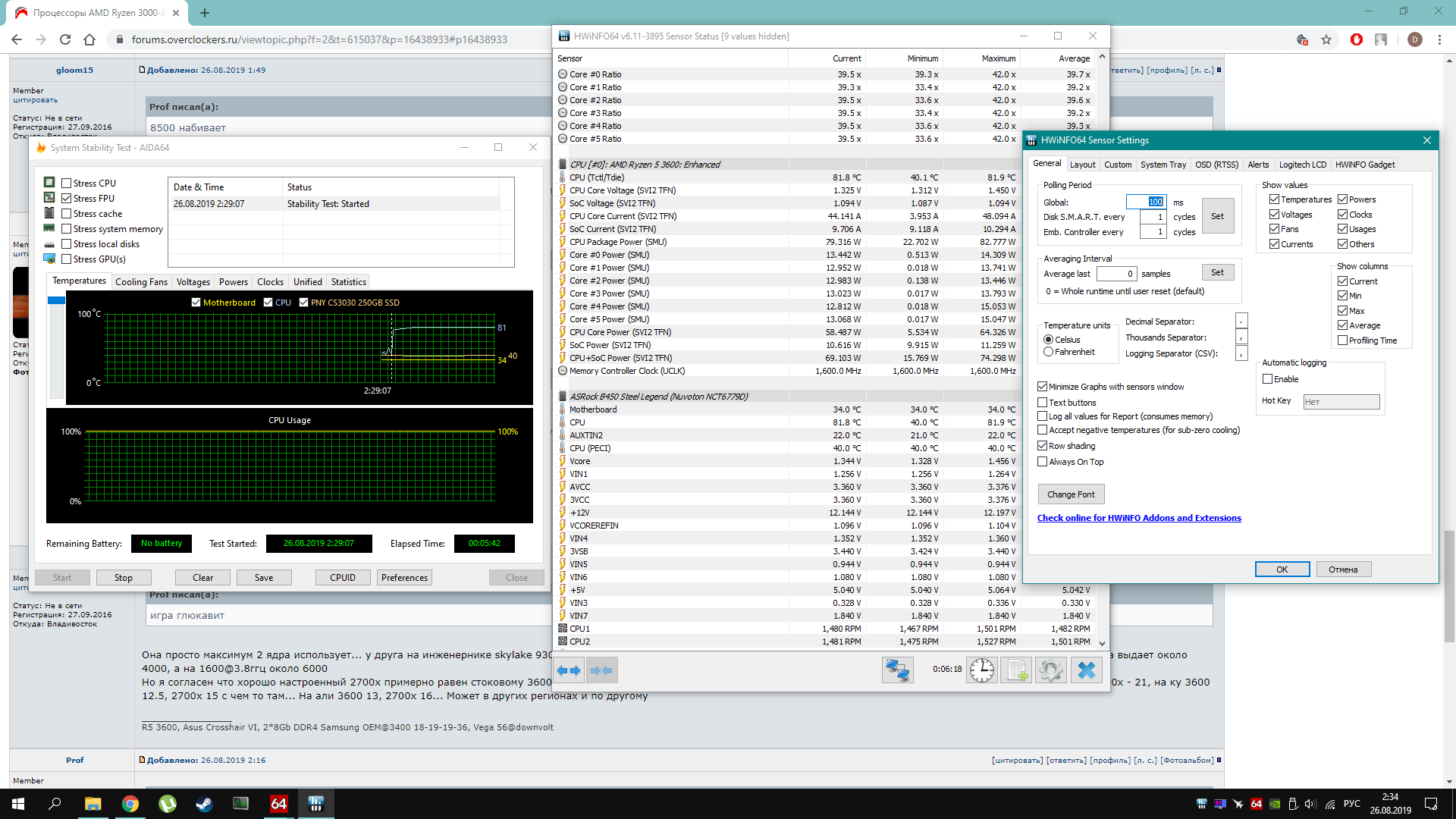
Task: Open the System Tray settings tab
Action: click(1163, 165)
